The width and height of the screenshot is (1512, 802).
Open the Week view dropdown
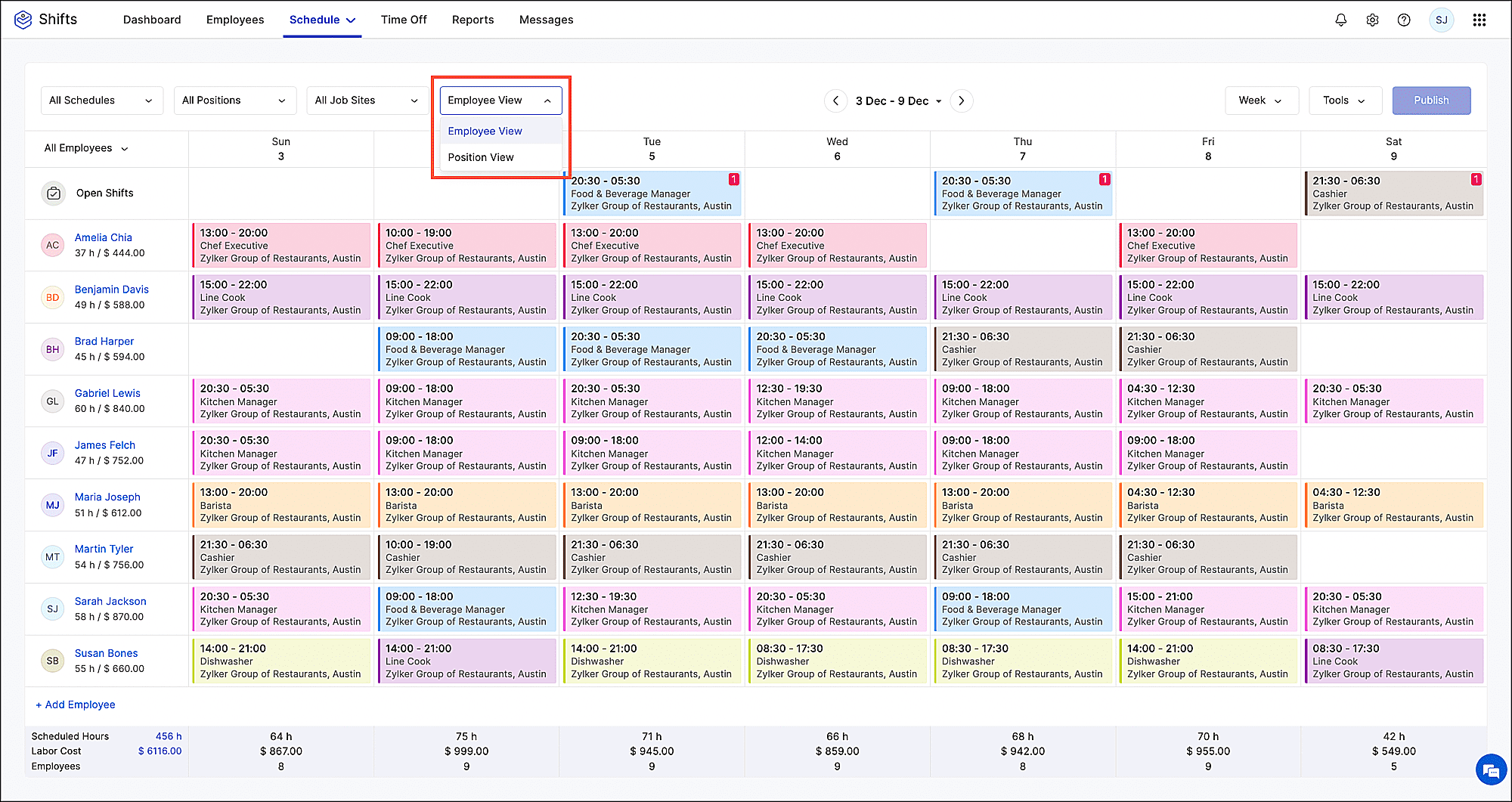tap(1261, 101)
